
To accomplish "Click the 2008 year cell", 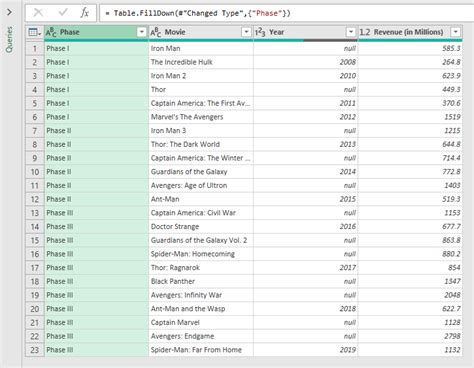I will tap(306, 62).
